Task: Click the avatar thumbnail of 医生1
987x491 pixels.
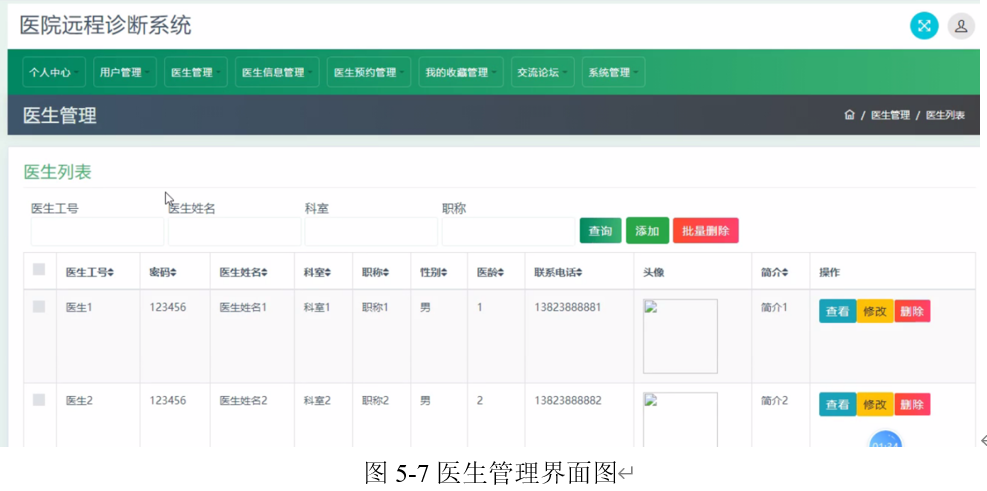Action: 680,336
